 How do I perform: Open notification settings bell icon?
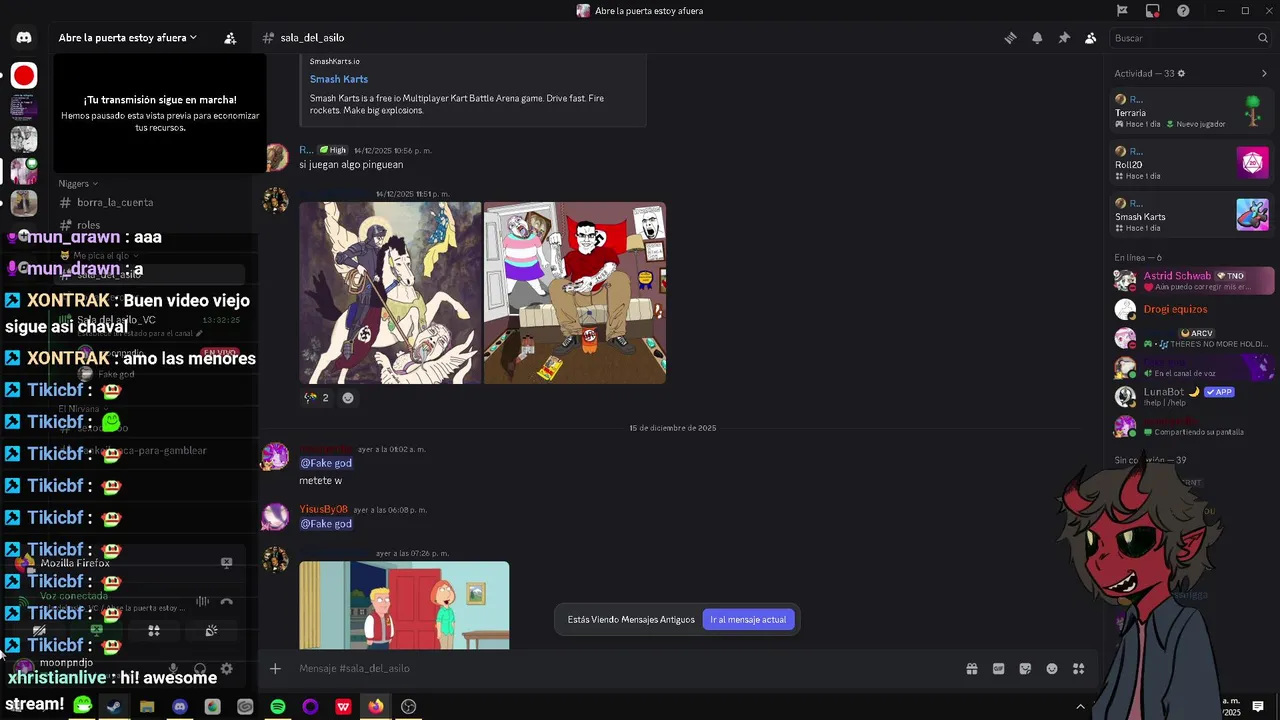(x=1037, y=38)
